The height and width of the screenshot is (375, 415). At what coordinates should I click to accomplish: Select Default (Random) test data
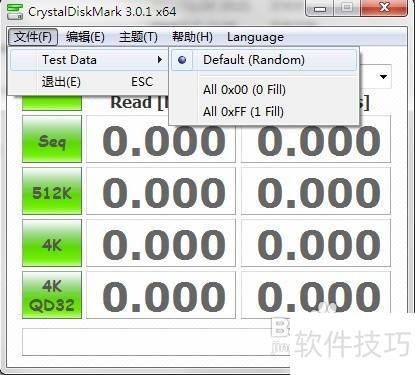point(264,60)
